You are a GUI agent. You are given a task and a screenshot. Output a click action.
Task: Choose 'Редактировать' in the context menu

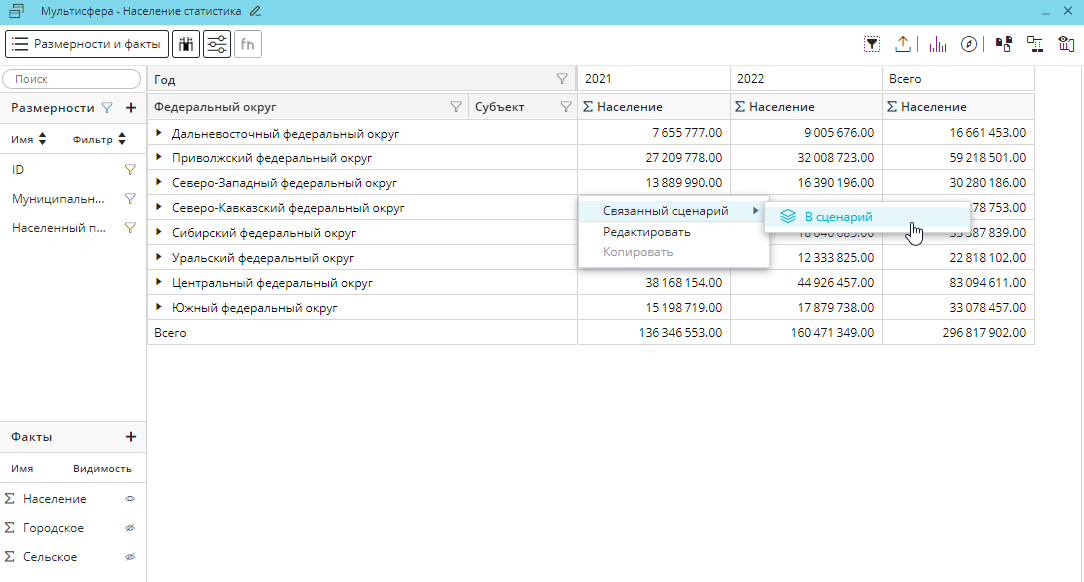coord(646,232)
